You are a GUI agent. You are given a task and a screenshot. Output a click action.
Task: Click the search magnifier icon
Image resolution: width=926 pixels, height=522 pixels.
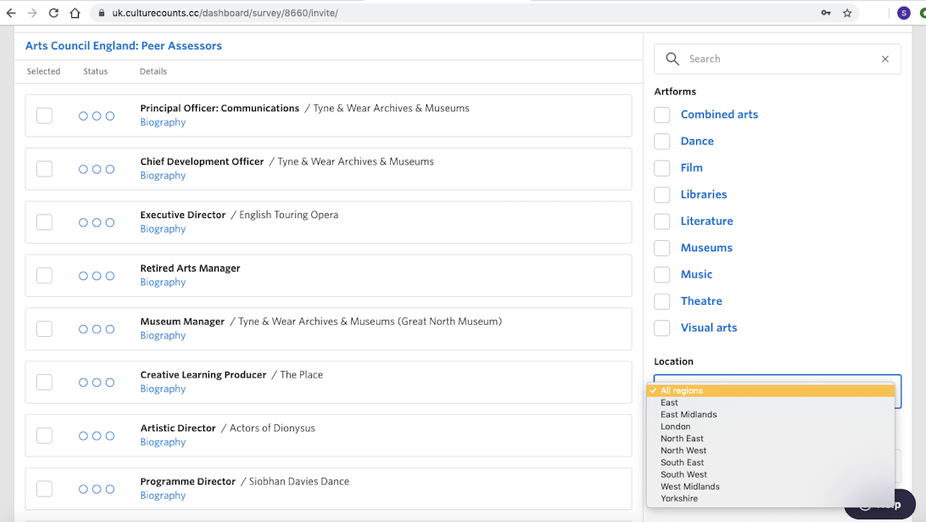point(672,58)
